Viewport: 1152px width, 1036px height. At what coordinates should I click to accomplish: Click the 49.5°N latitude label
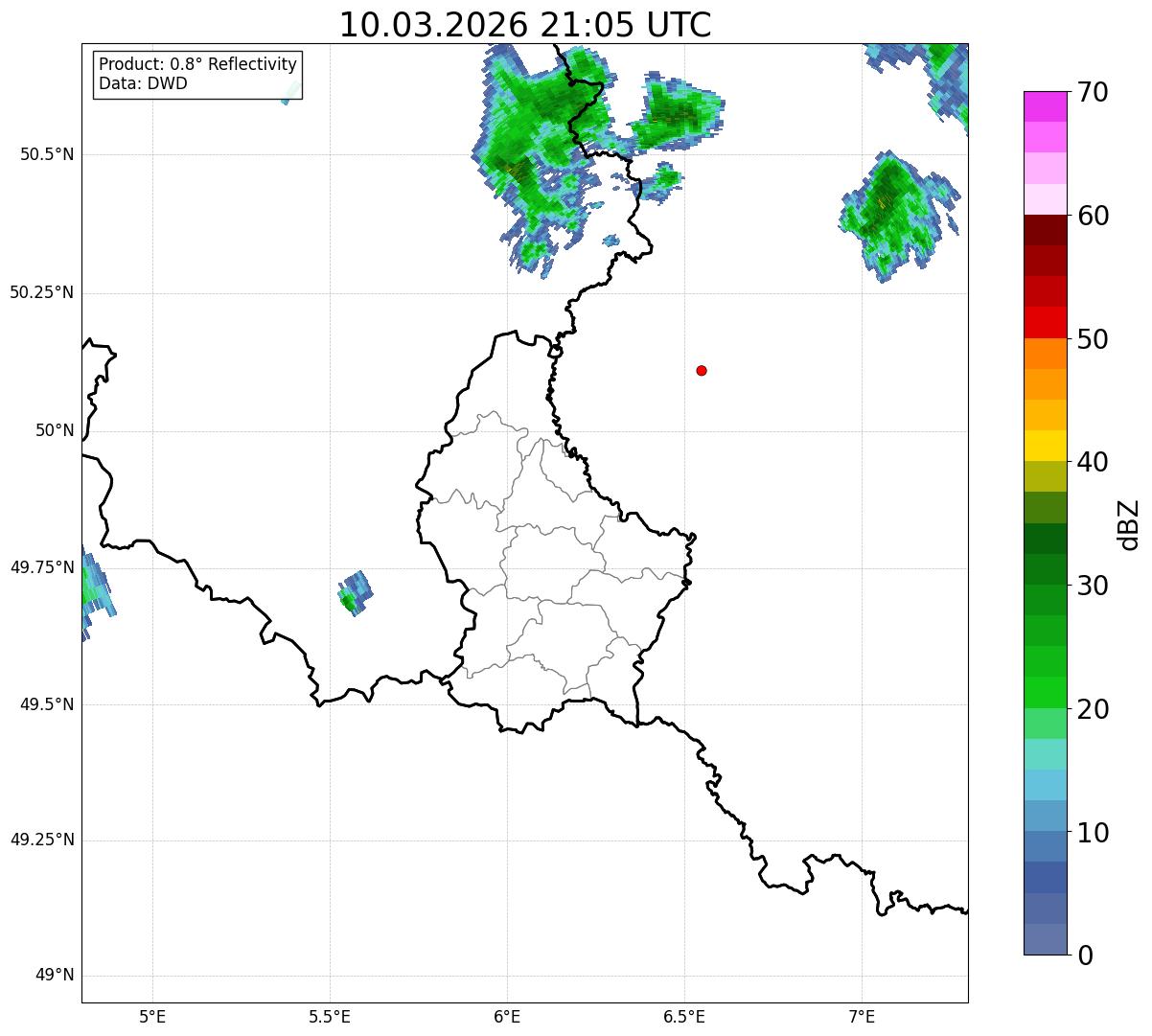(47, 704)
